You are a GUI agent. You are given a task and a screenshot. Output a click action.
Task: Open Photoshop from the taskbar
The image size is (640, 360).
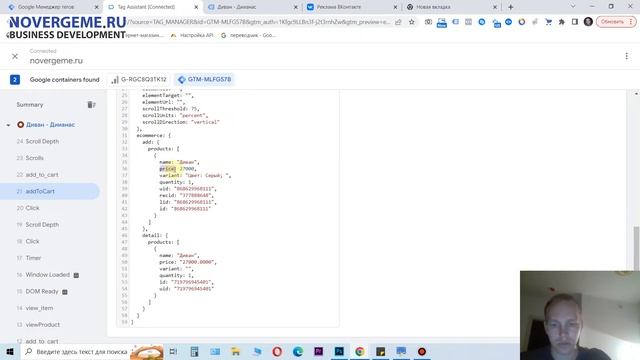(339, 351)
